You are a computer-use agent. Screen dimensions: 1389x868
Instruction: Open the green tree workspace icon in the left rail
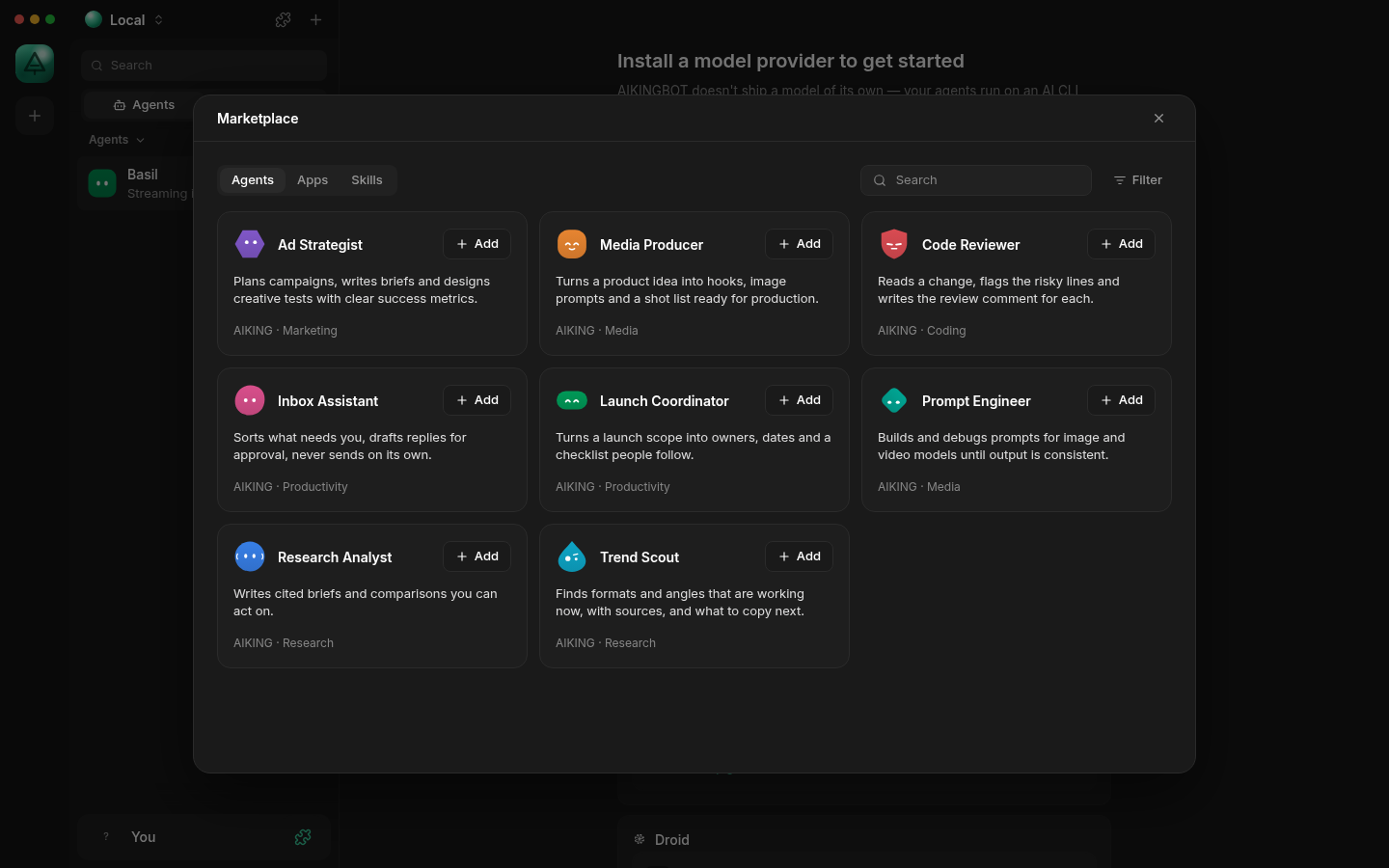point(35,64)
